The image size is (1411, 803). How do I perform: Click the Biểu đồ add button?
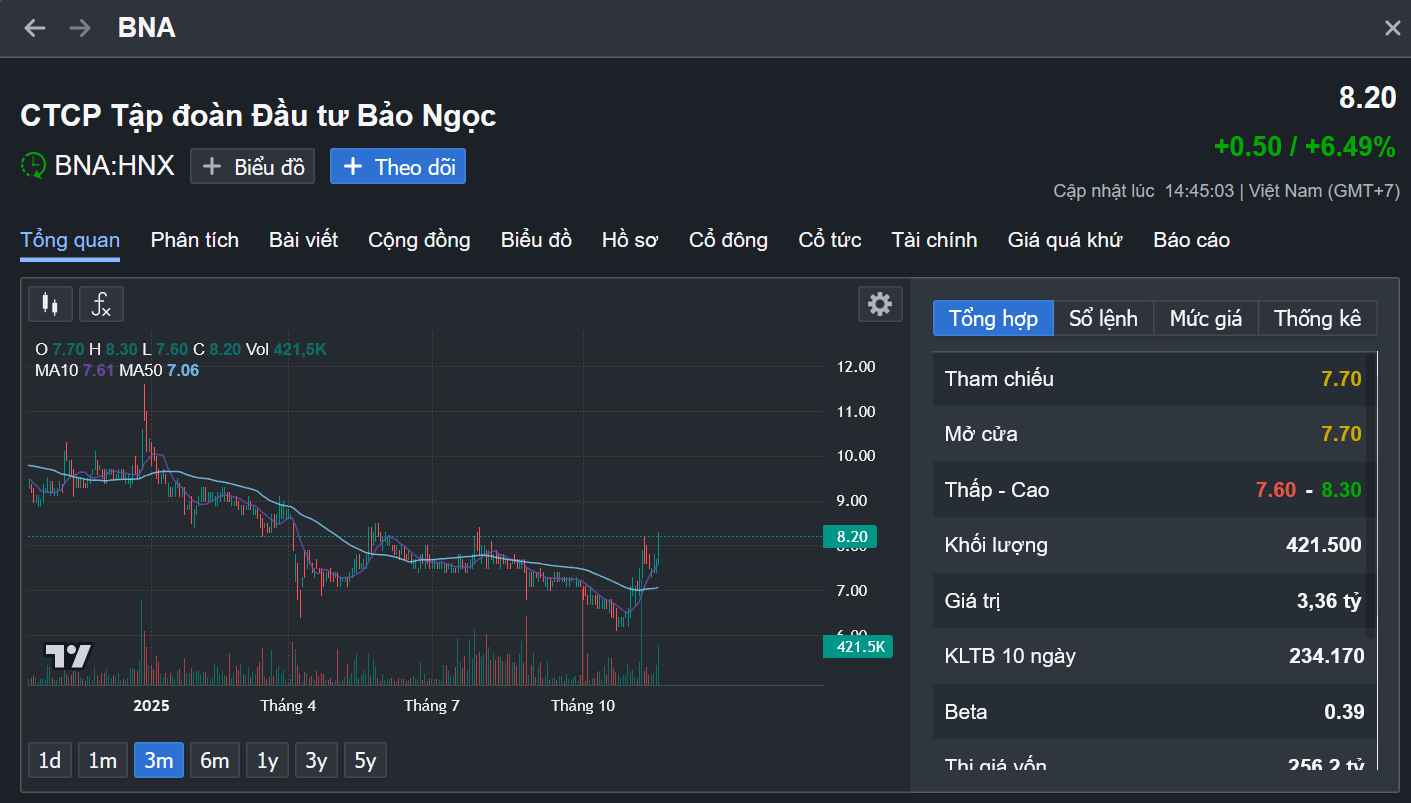coord(253,167)
